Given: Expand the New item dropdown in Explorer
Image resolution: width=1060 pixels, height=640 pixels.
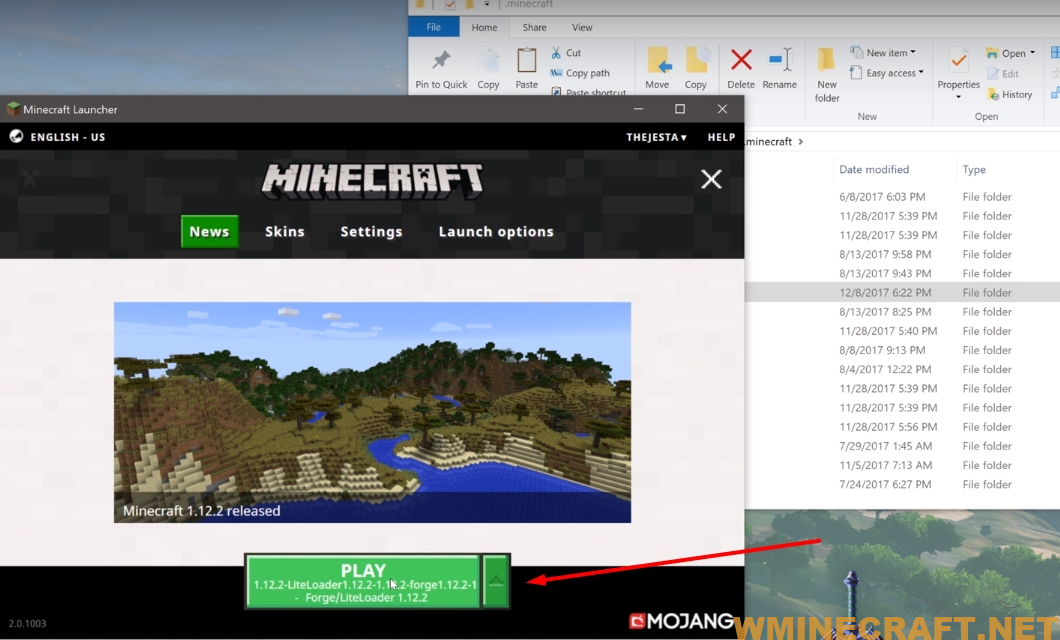Looking at the screenshot, I should coord(913,52).
